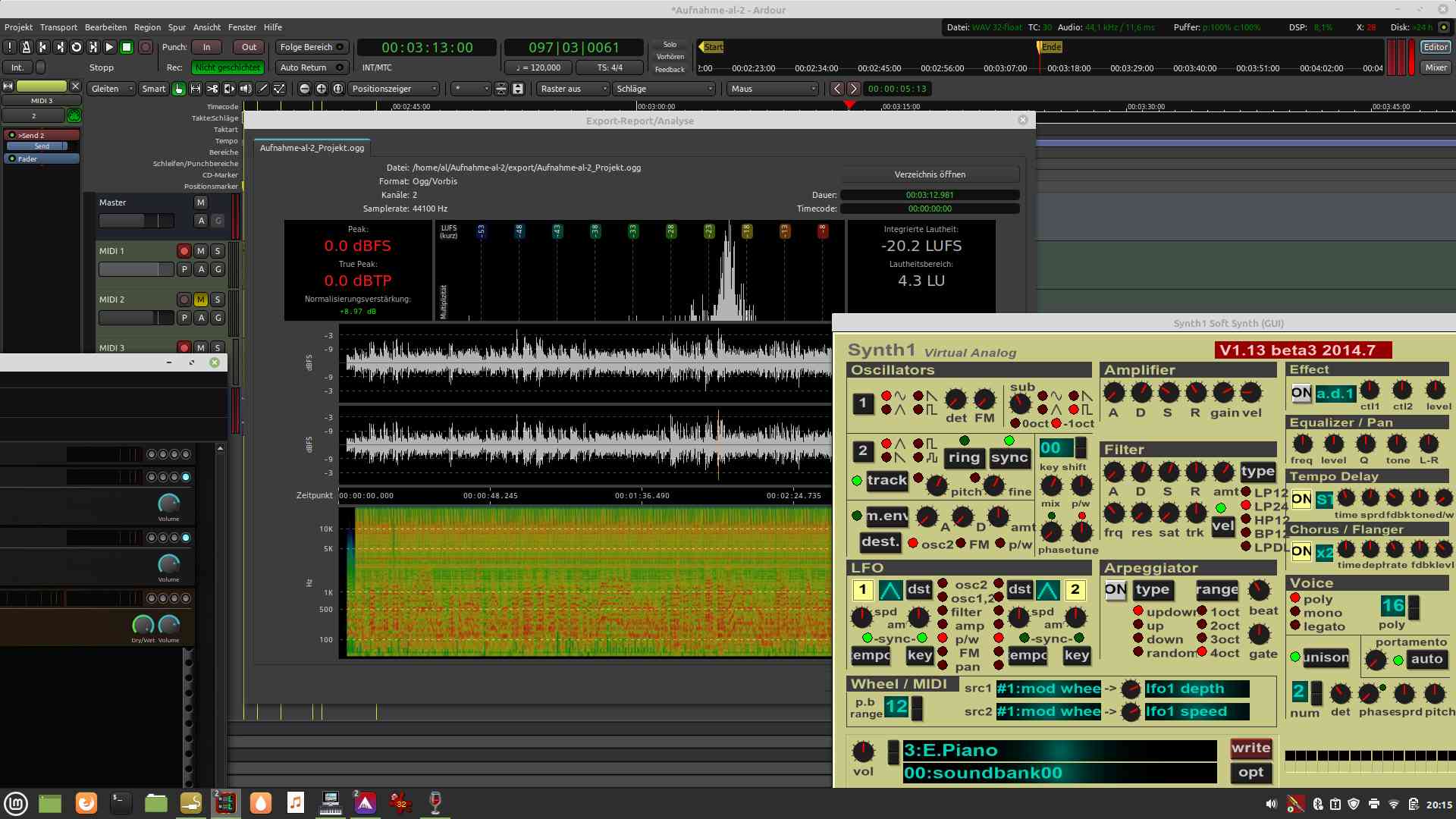Toggle Synth1 Effect ON switch
Viewport: 1456px width, 819px height.
[1301, 393]
